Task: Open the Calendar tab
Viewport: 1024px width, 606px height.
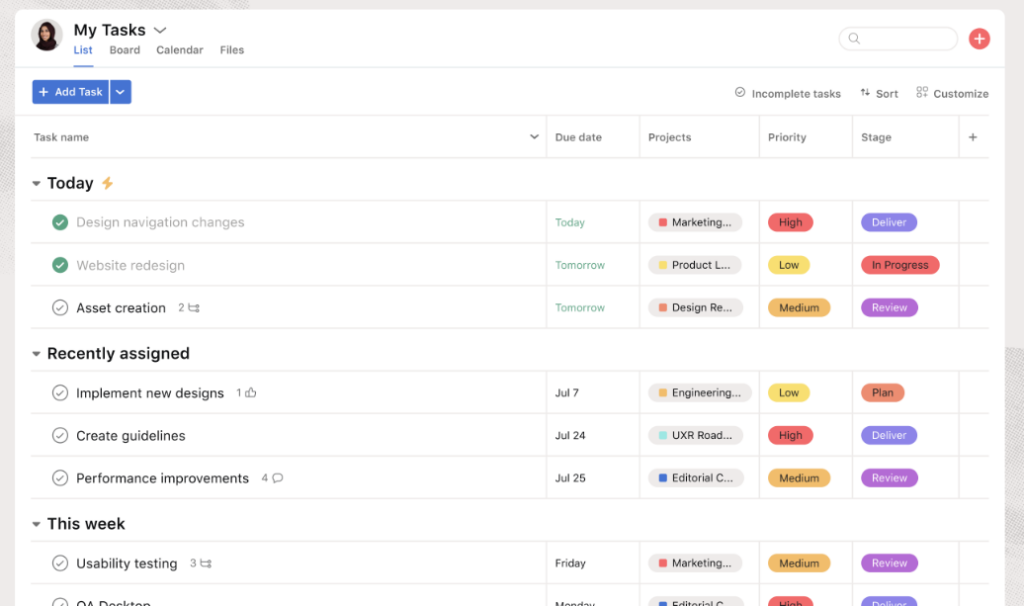Action: point(179,49)
